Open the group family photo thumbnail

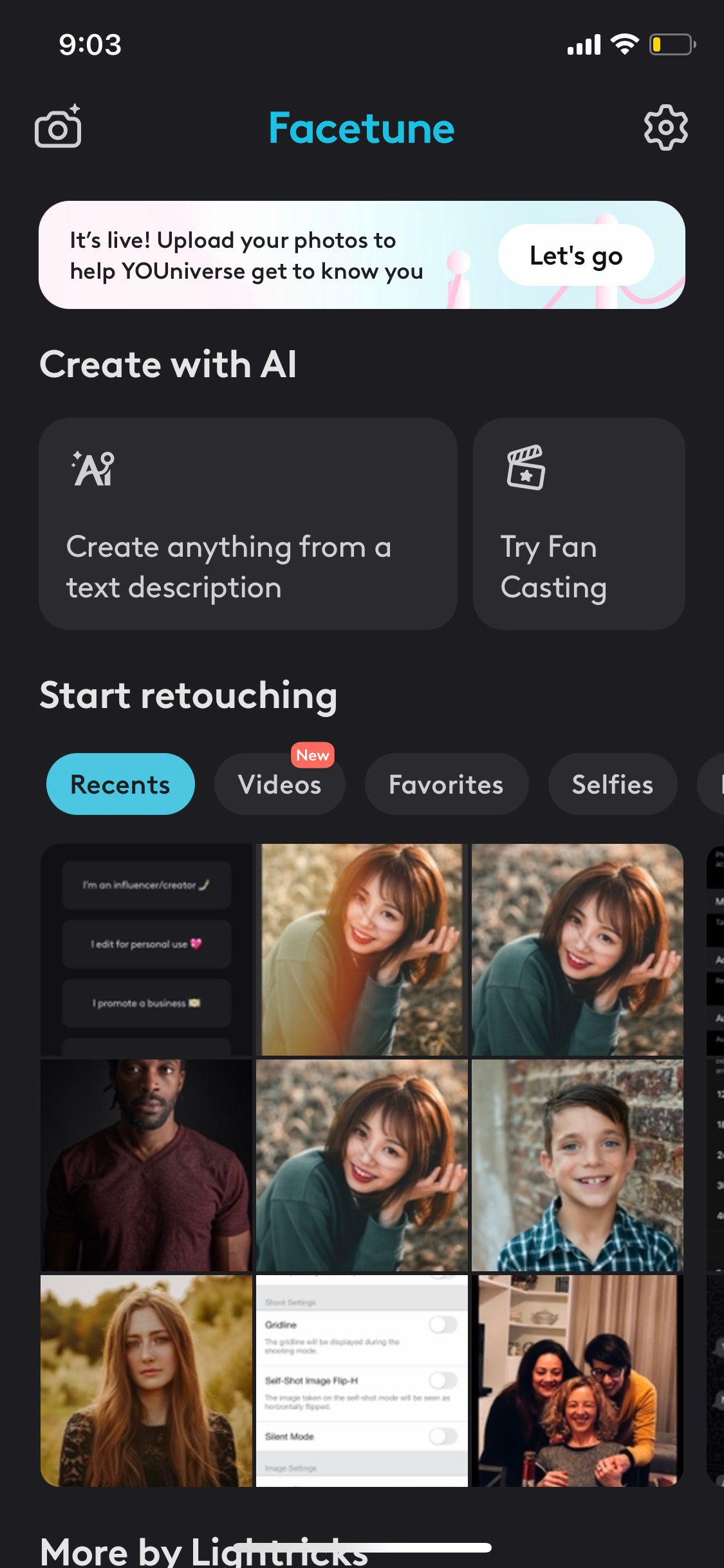pyautogui.click(x=577, y=1381)
